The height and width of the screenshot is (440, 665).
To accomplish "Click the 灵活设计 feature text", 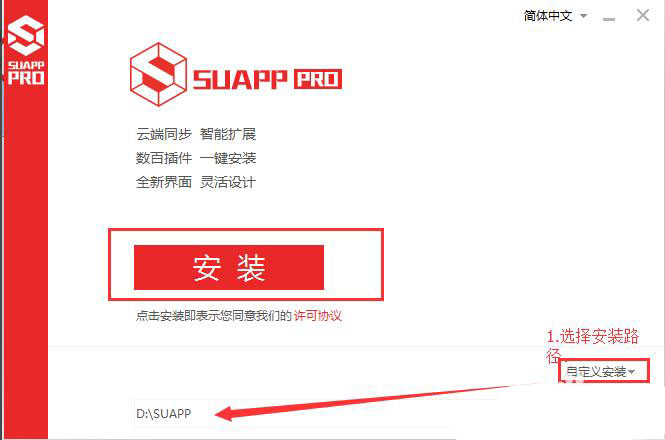I will tap(228, 182).
